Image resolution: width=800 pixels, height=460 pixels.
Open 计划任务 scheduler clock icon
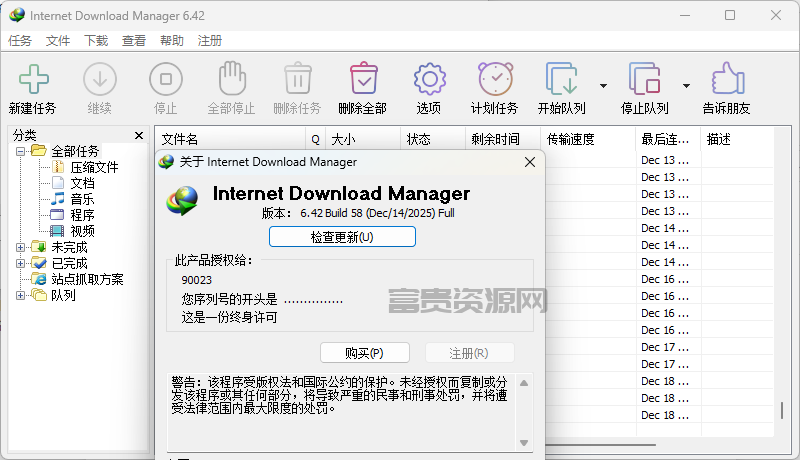coord(495,79)
